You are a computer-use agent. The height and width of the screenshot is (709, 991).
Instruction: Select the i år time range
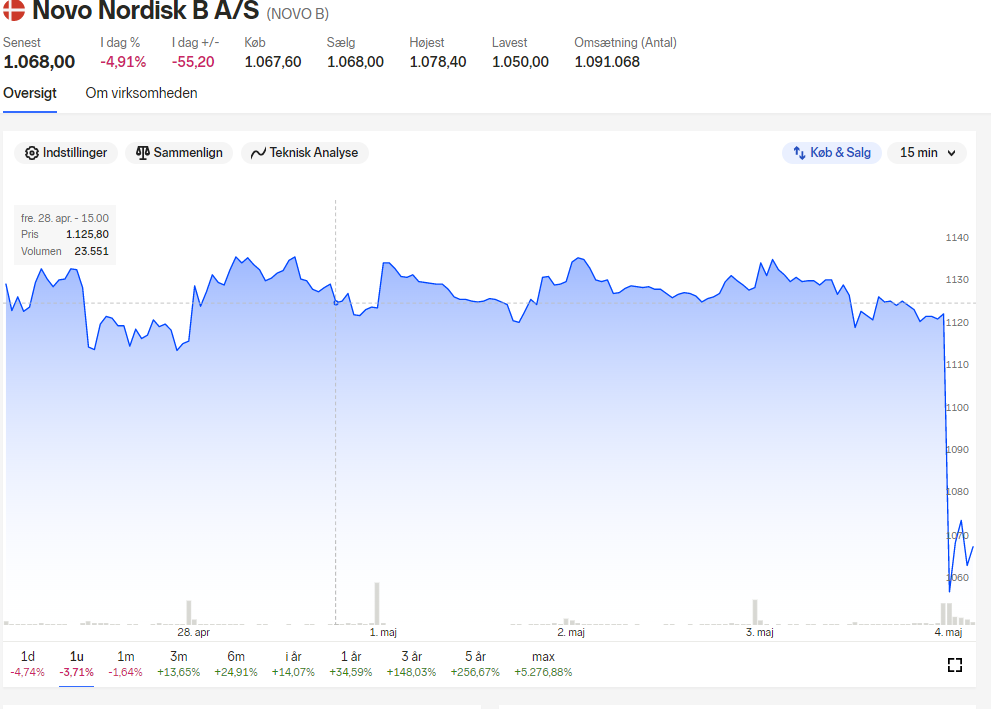coord(293,664)
